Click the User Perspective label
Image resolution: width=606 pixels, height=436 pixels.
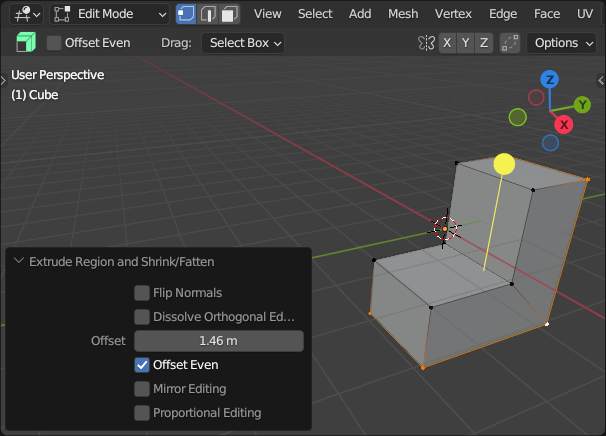pyautogui.click(x=58, y=75)
